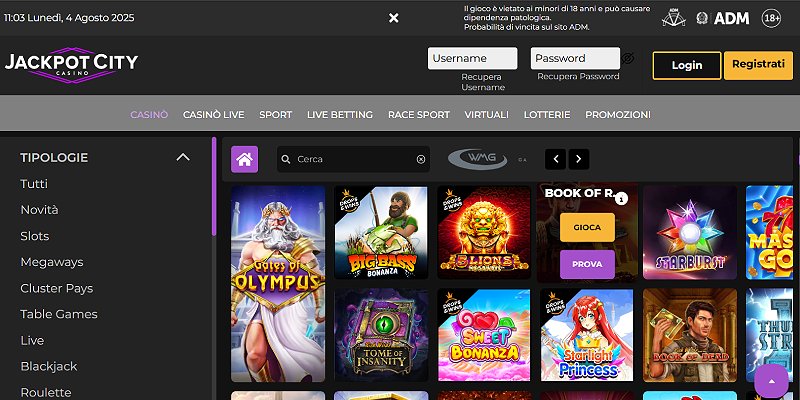Open Book of Dead game tile
This screenshot has height=400, width=800.
click(690, 335)
